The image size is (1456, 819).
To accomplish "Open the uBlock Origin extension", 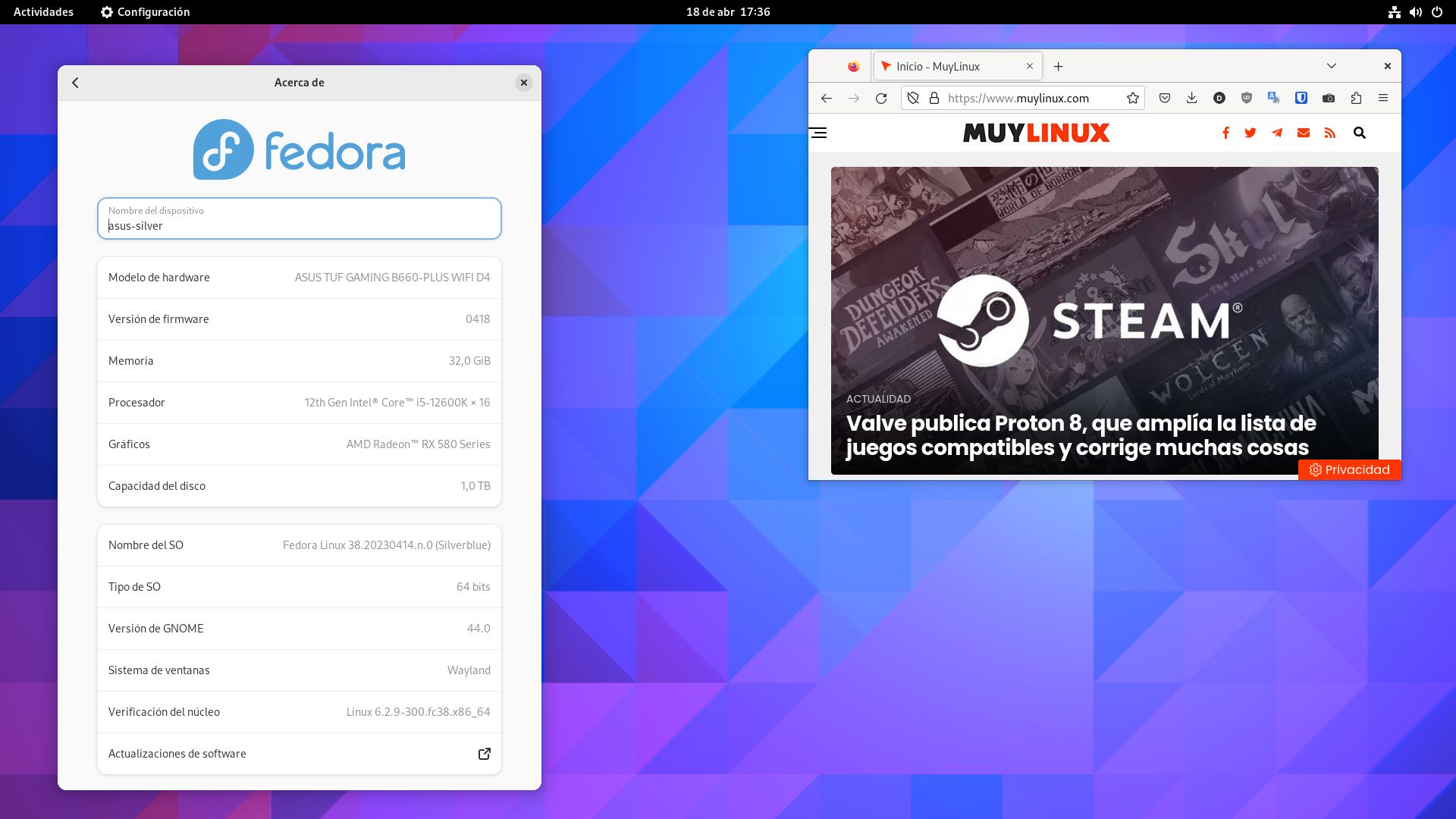I will pyautogui.click(x=1247, y=98).
